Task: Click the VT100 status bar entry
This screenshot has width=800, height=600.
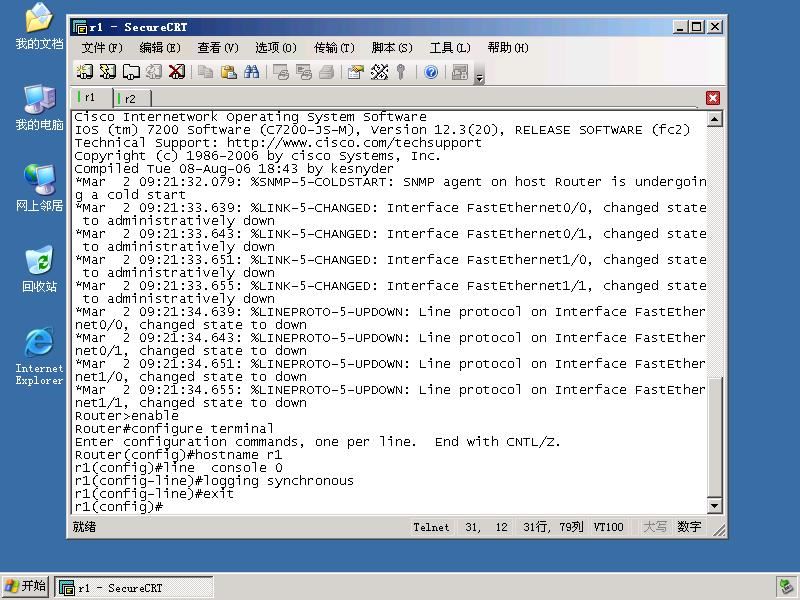Action: pos(608,527)
